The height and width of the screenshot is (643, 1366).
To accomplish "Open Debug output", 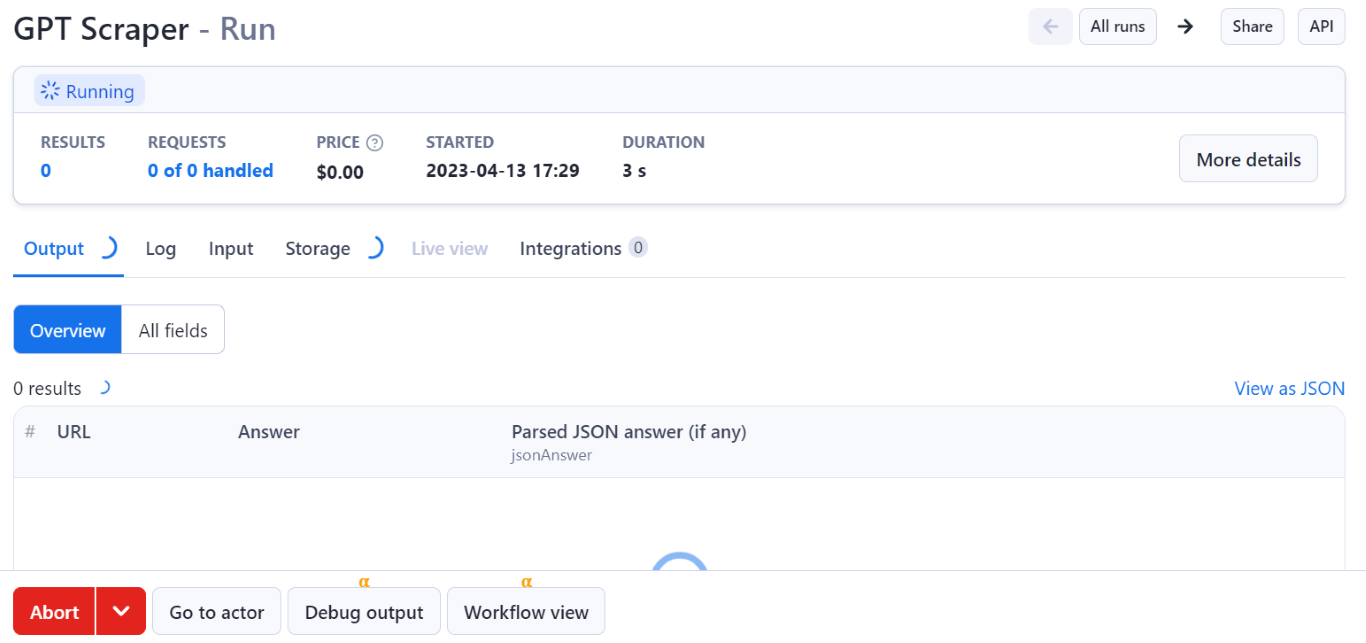I will (x=364, y=611).
